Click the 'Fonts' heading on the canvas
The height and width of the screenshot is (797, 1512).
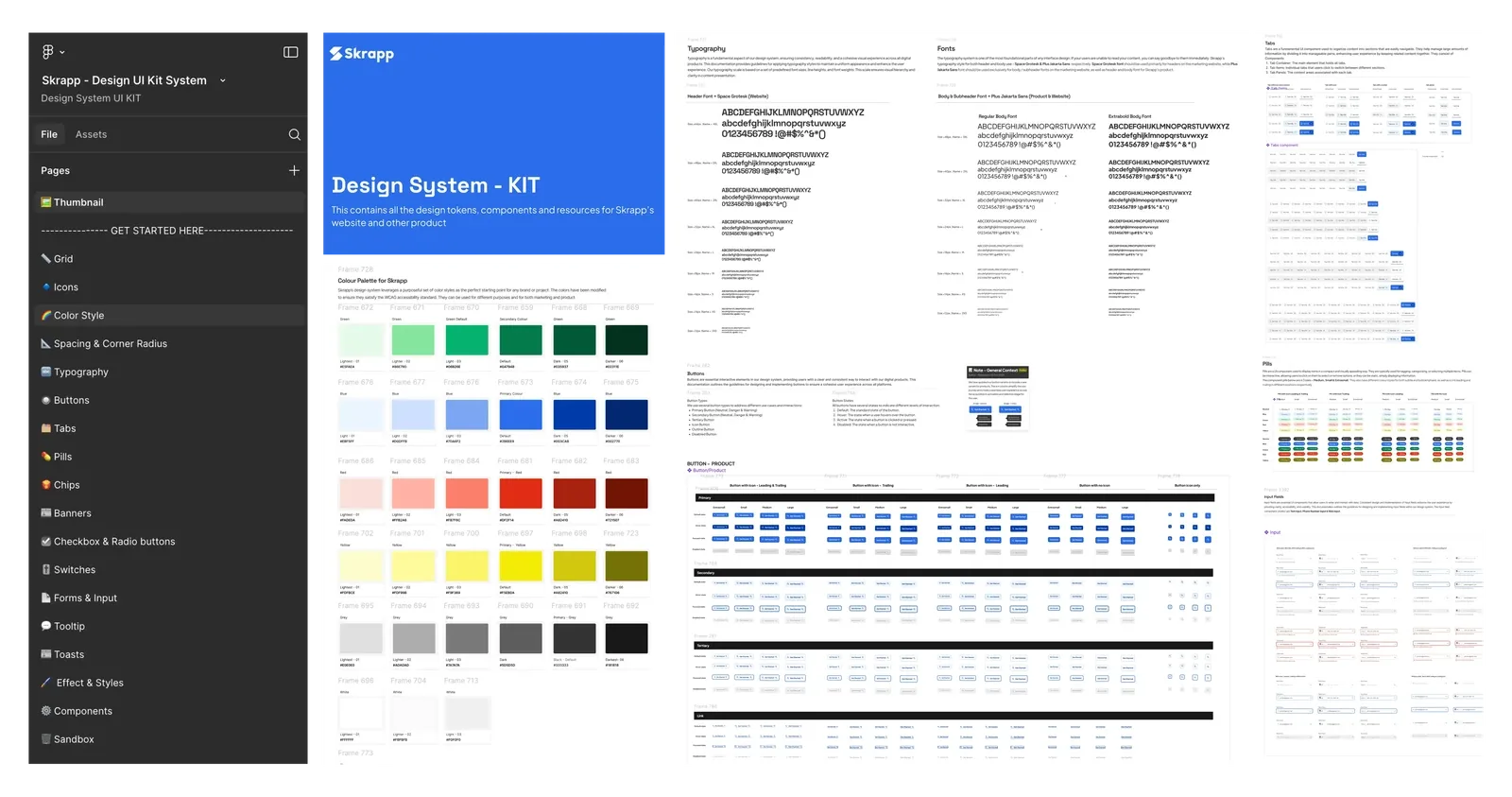click(946, 49)
